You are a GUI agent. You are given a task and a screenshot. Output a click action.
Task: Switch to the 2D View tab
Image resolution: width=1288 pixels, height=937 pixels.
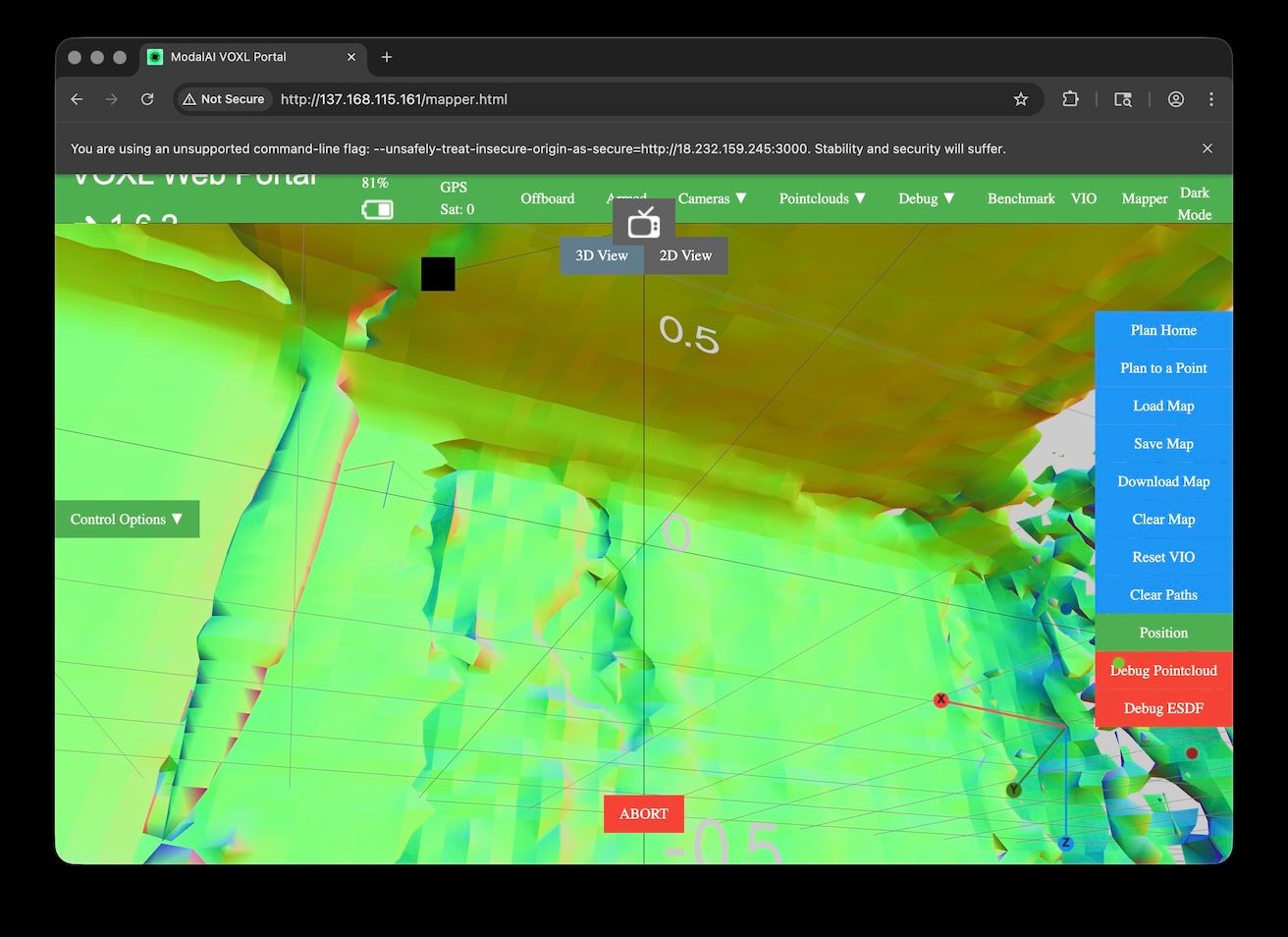(685, 255)
